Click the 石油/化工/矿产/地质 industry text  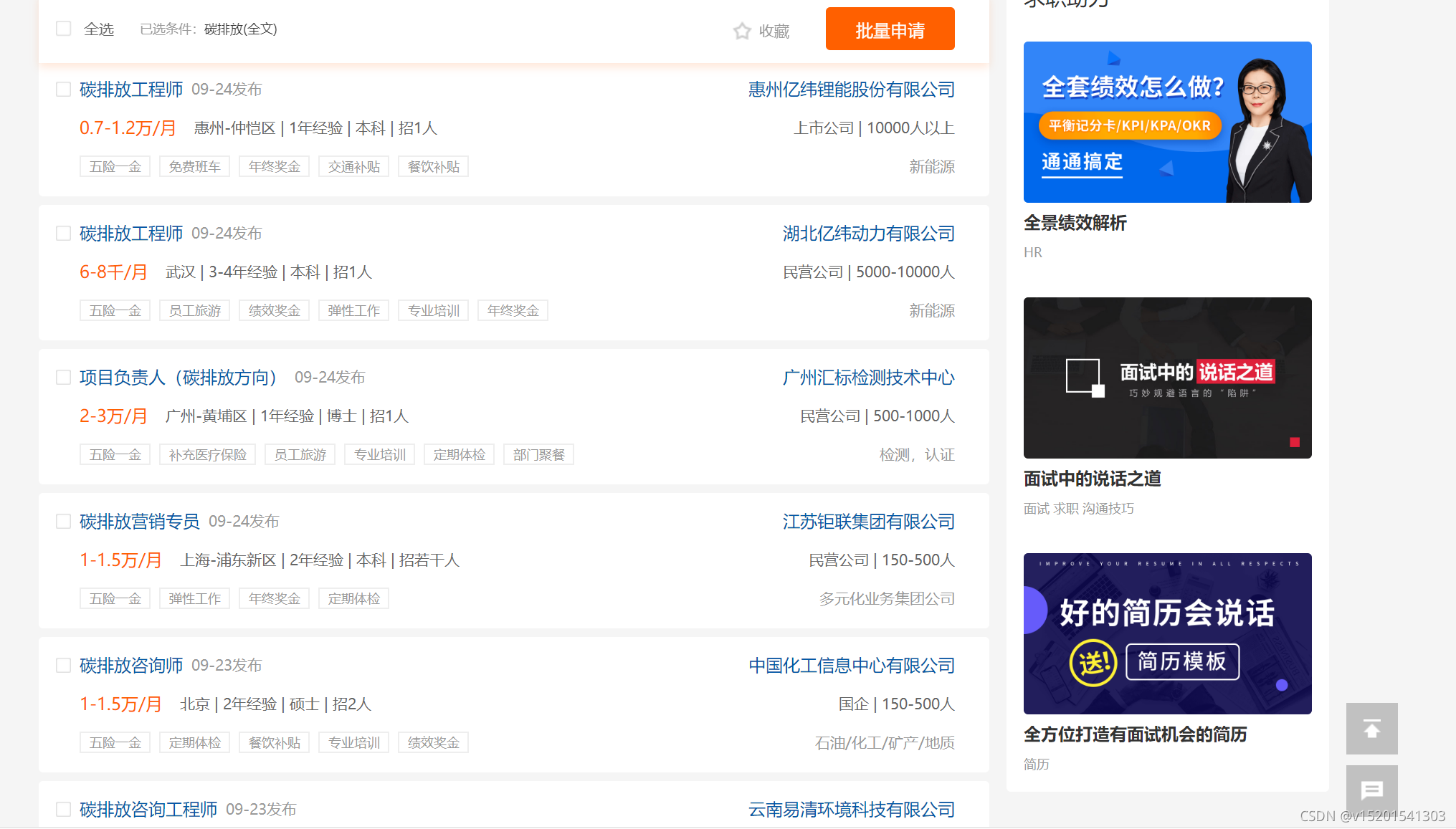coord(885,742)
